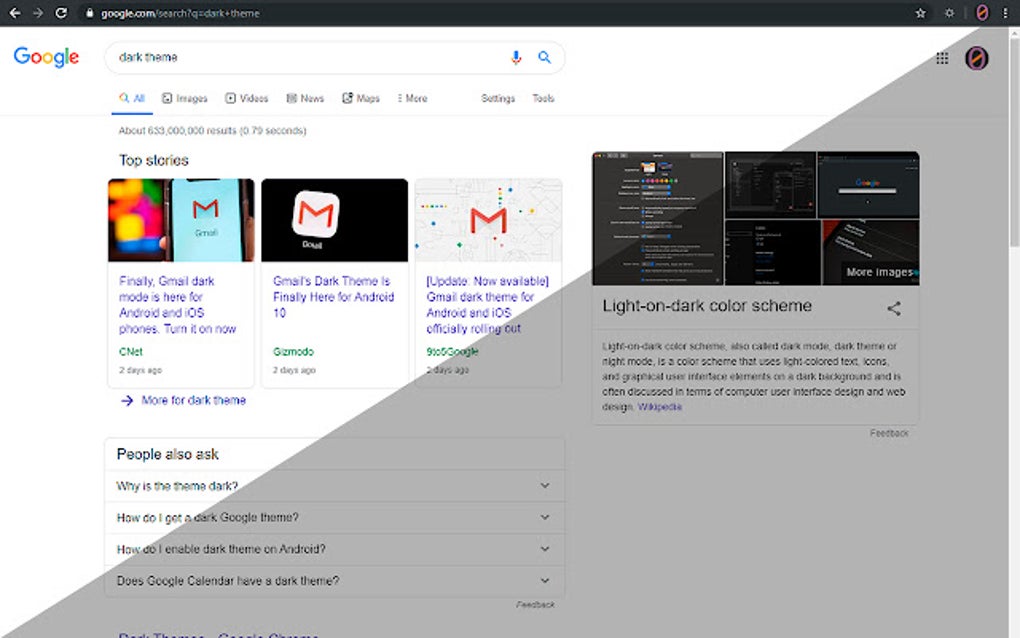Switch to the News search tab
This screenshot has width=1020, height=638.
(x=305, y=98)
